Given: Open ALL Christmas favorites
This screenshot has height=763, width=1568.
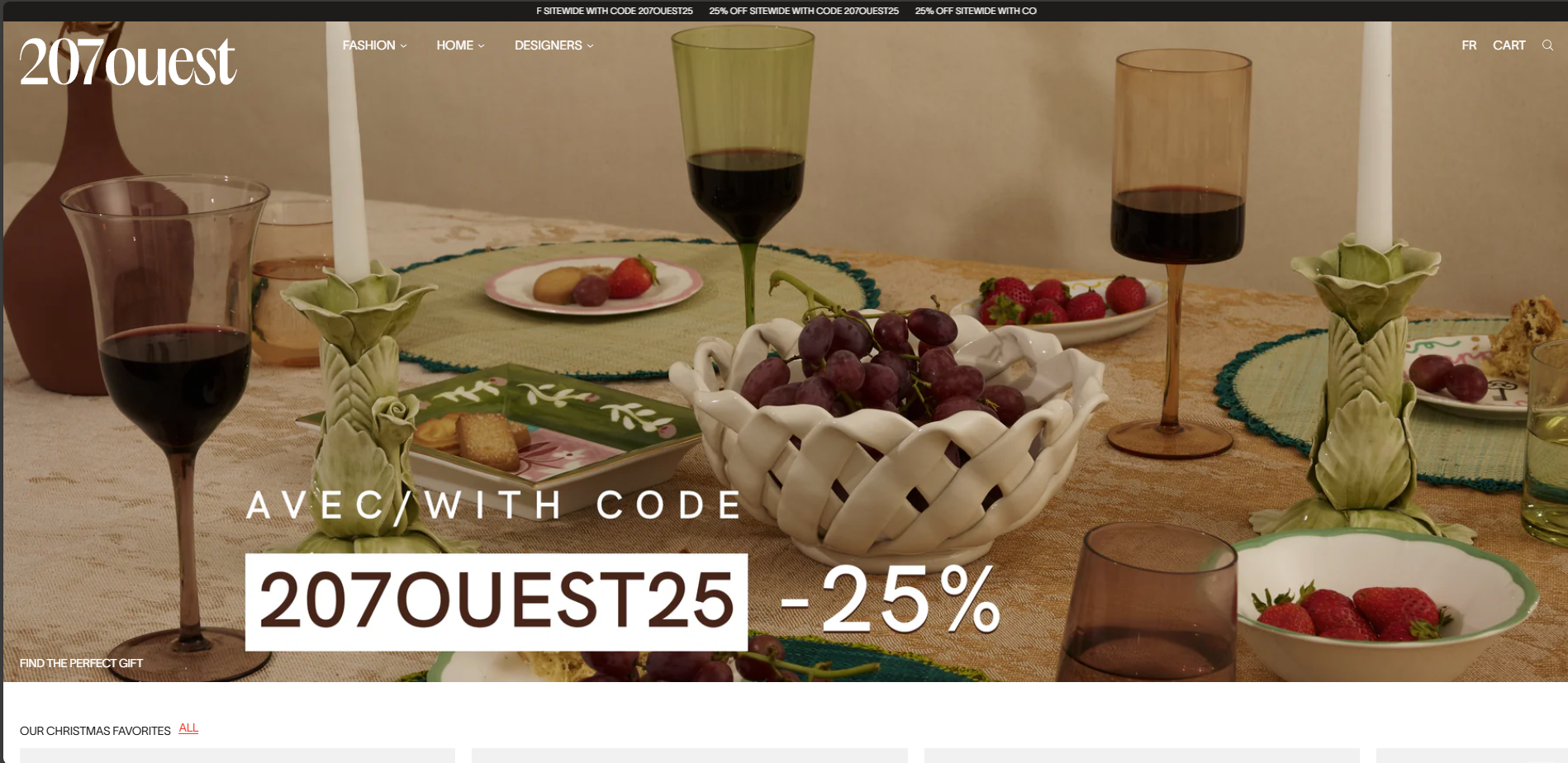Looking at the screenshot, I should tap(188, 728).
